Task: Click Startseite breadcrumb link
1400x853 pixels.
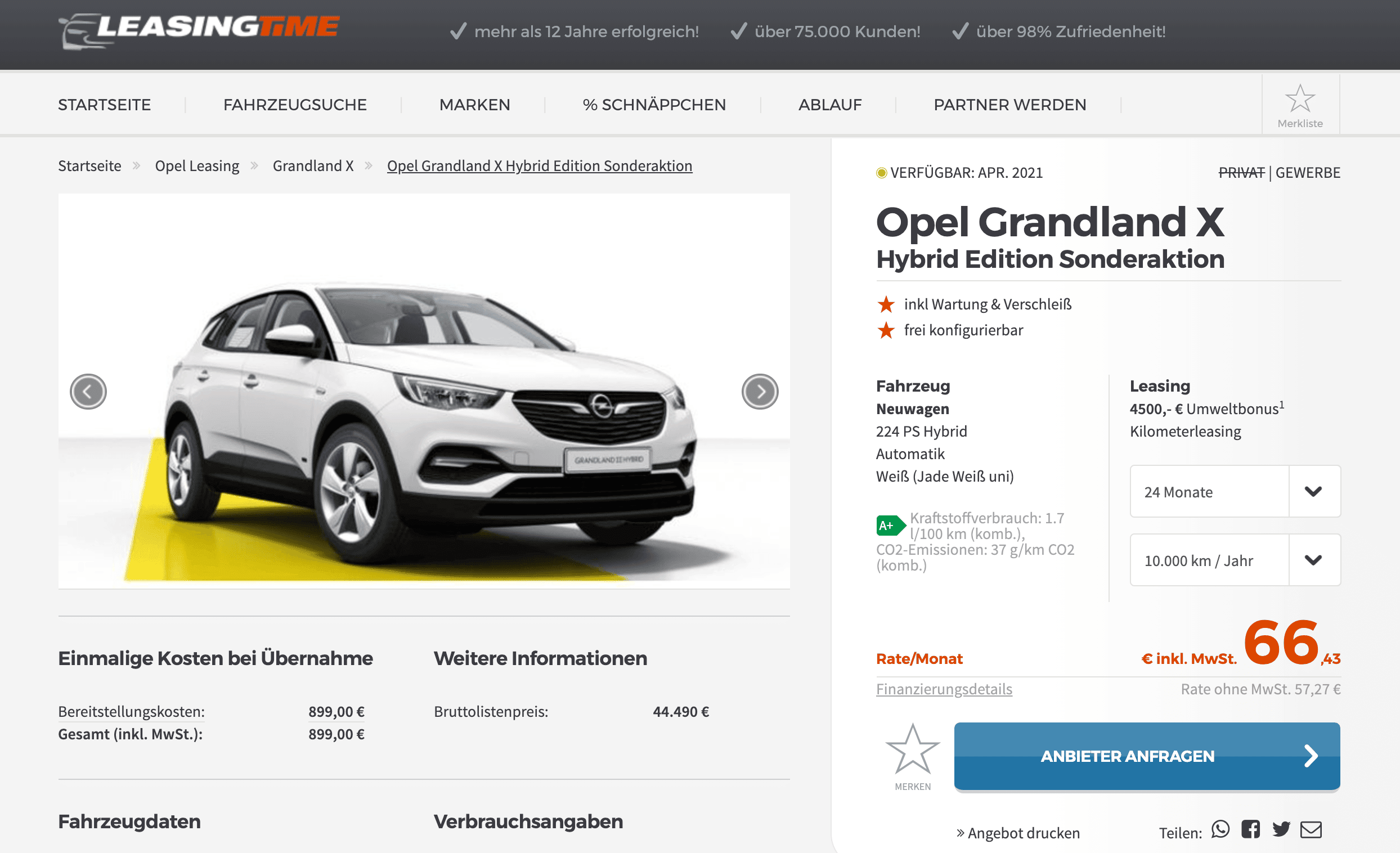Action: click(90, 166)
